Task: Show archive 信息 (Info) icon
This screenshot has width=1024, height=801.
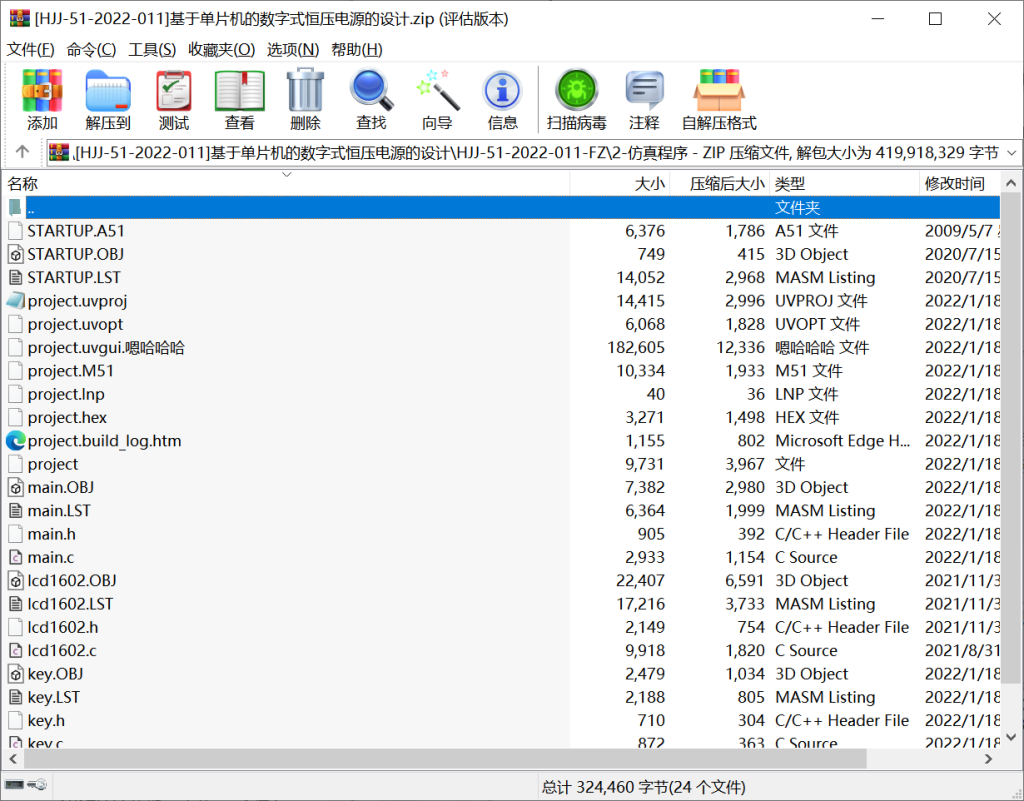Action: (x=502, y=100)
